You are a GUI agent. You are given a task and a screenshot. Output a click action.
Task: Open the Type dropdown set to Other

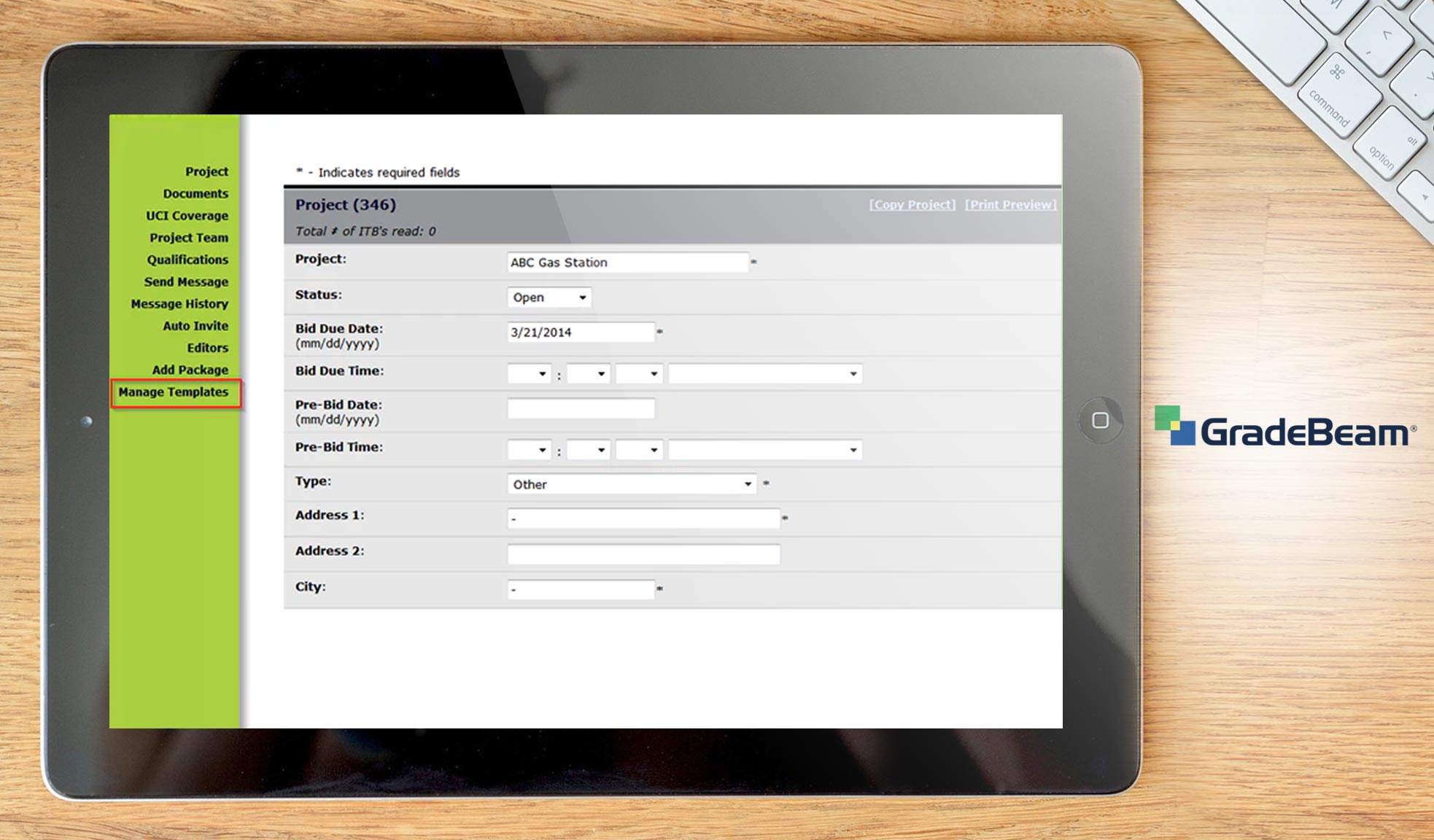point(631,483)
